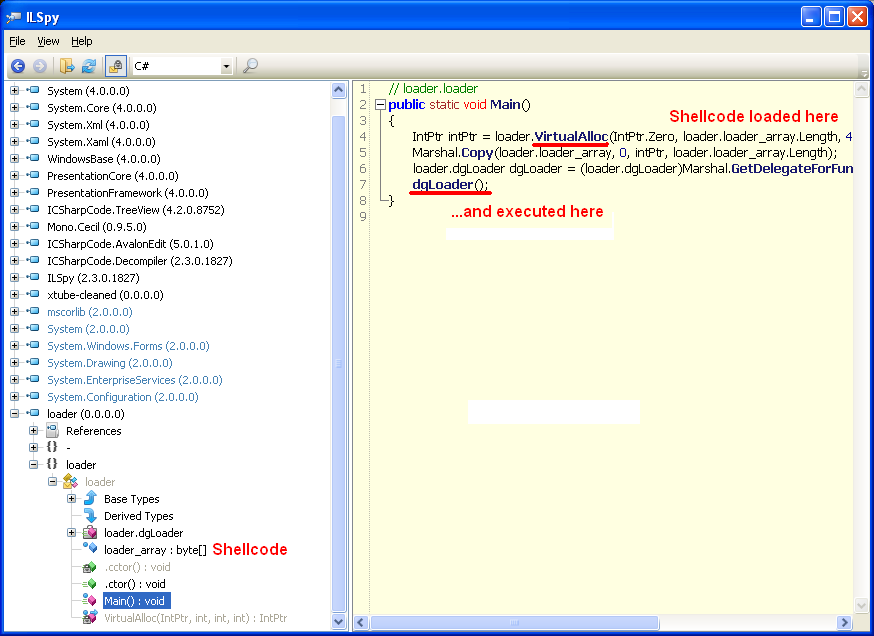Follow the GetDelegateForFun link in code
Image resolution: width=874 pixels, height=636 pixels.
[792, 169]
